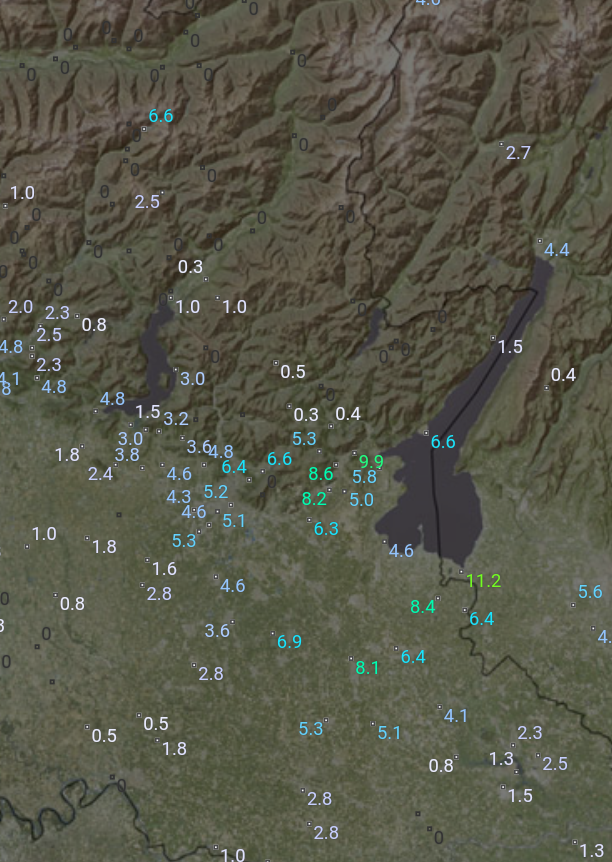This screenshot has width=612, height=862.
Task: Select the 6.9 data point
Action: tap(289, 642)
